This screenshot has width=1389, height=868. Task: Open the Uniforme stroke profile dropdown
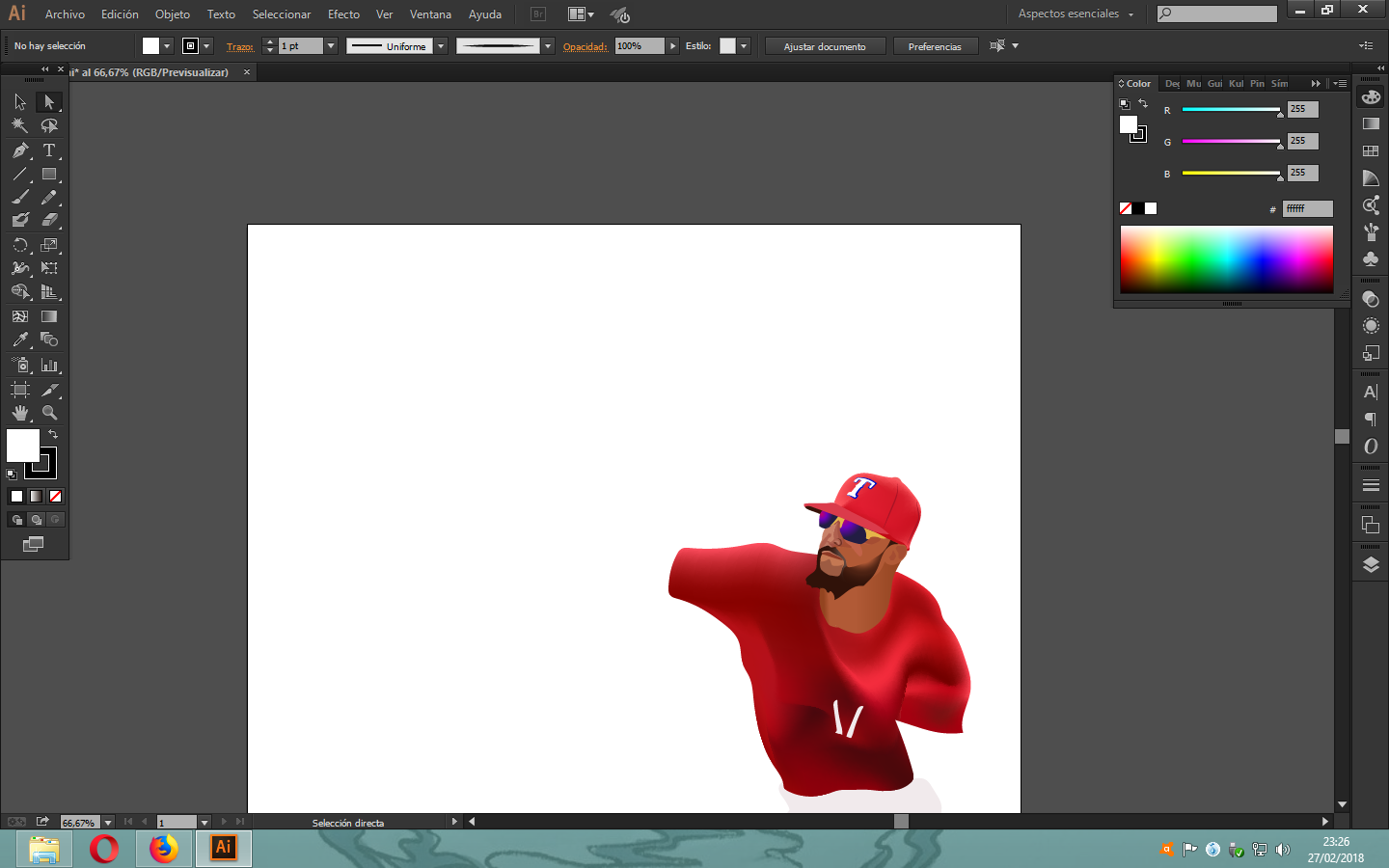pyautogui.click(x=441, y=46)
